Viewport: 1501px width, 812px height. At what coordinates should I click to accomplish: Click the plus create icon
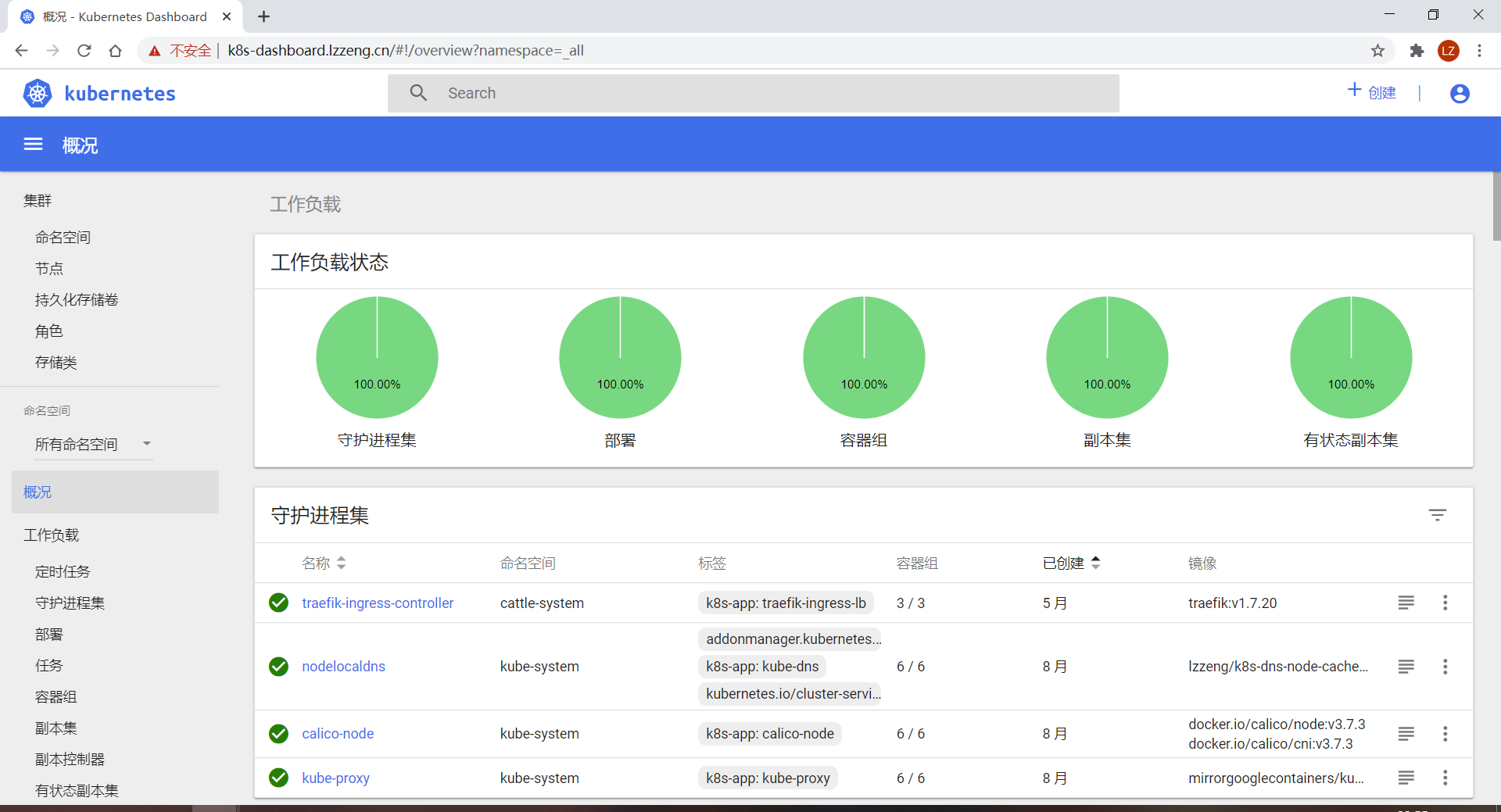coord(1354,91)
